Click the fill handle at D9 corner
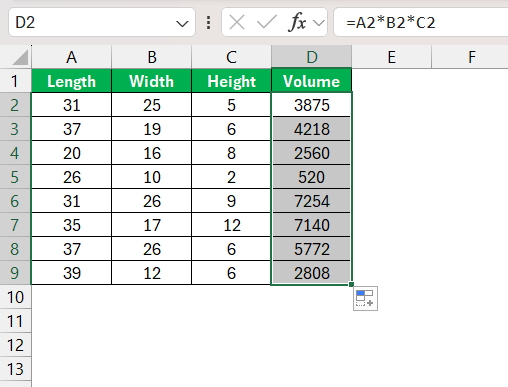 point(351,284)
